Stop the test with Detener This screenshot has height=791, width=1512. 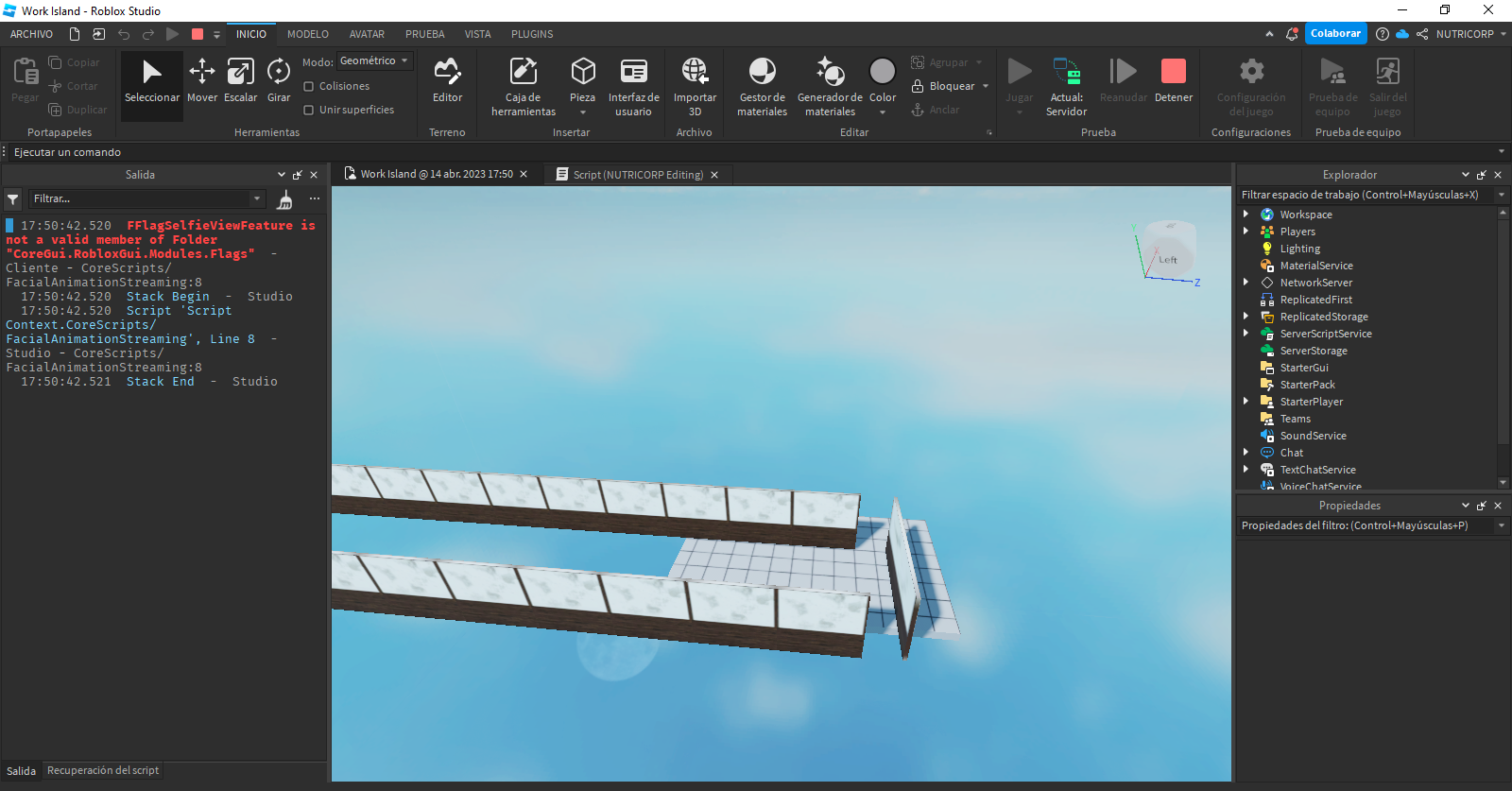(1174, 80)
